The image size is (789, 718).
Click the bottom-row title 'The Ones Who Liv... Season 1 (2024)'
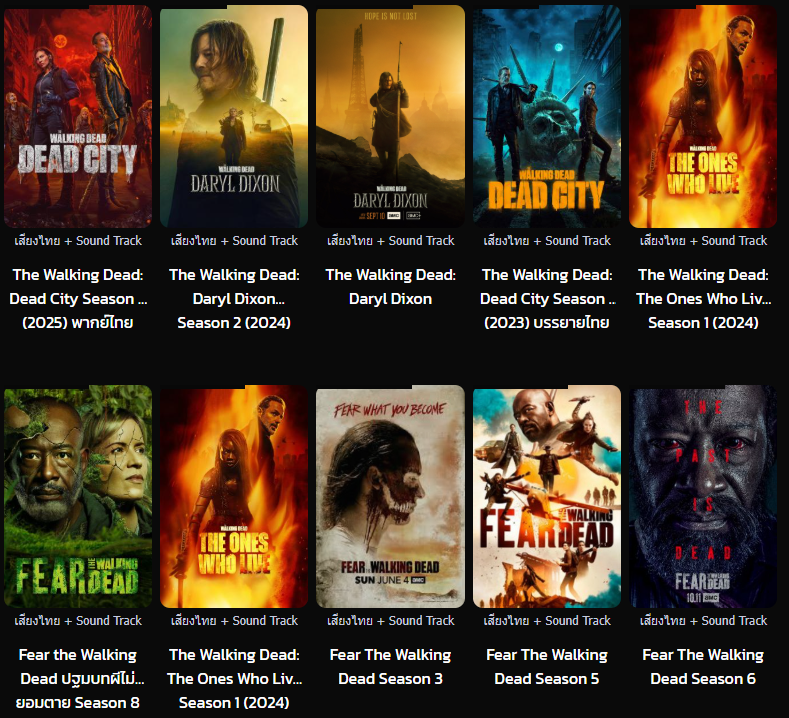(x=234, y=678)
